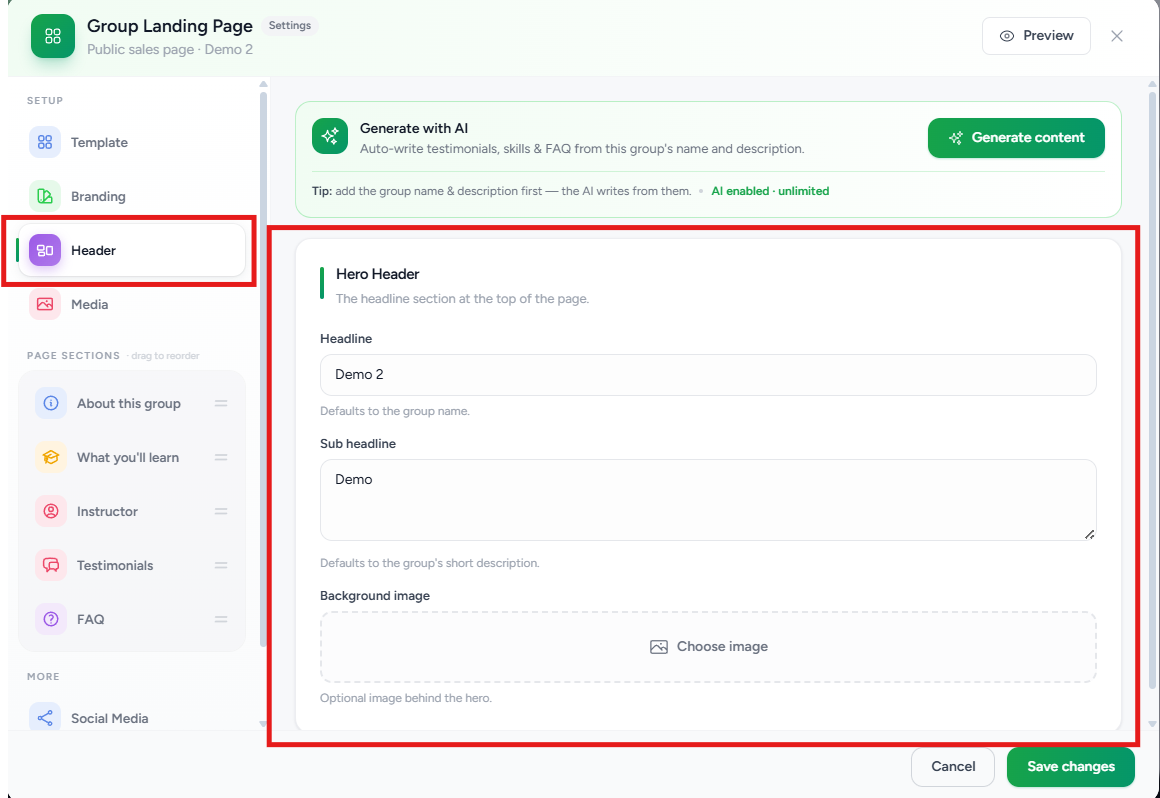The image size is (1160, 798).
Task: Click the Instructor person icon
Action: click(51, 511)
